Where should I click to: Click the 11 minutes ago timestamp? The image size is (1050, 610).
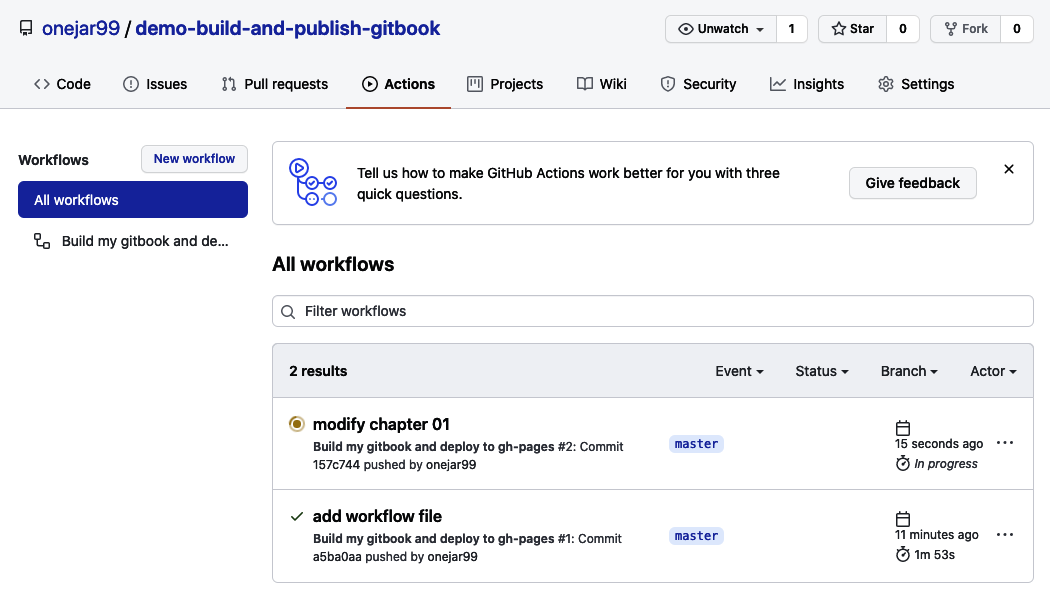pyautogui.click(x=936, y=535)
